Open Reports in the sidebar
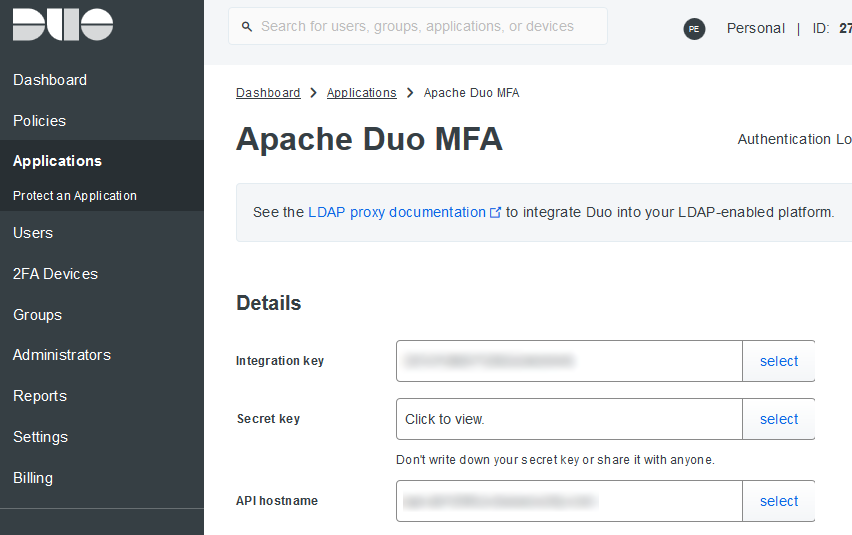This screenshot has width=852, height=535. (40, 396)
